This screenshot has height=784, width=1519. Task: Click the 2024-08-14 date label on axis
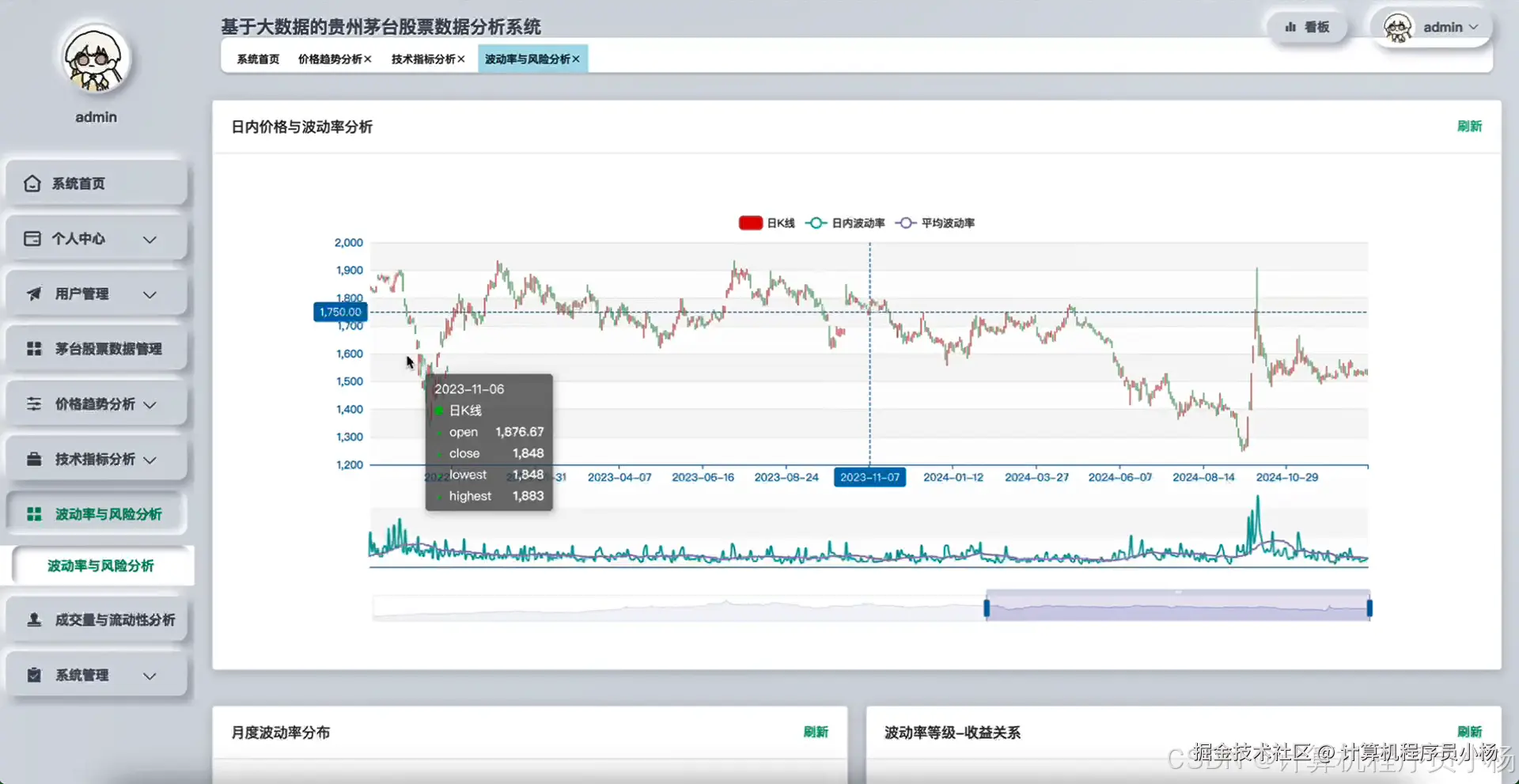[x=1203, y=478]
